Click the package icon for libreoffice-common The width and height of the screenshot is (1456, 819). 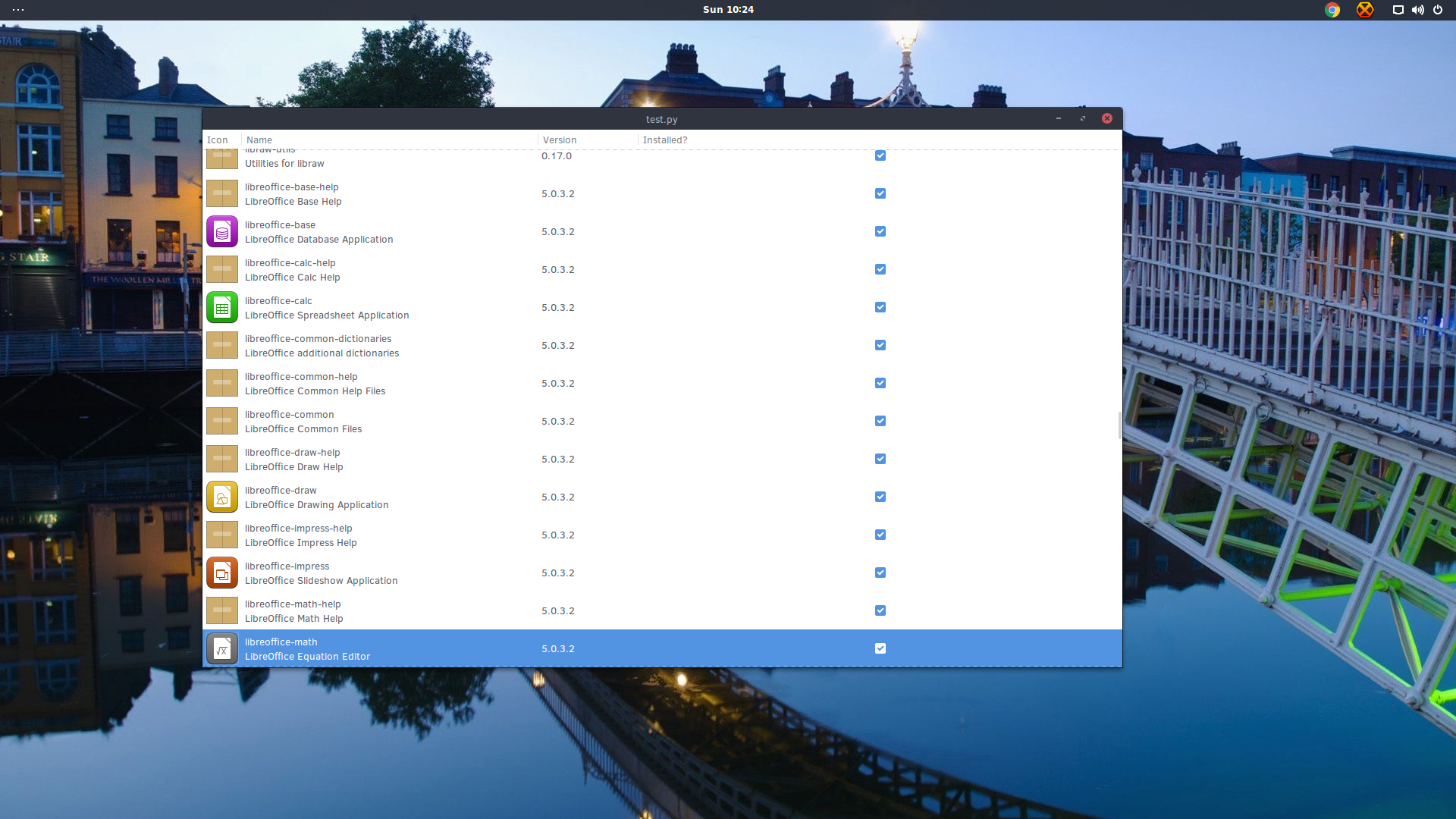222,421
